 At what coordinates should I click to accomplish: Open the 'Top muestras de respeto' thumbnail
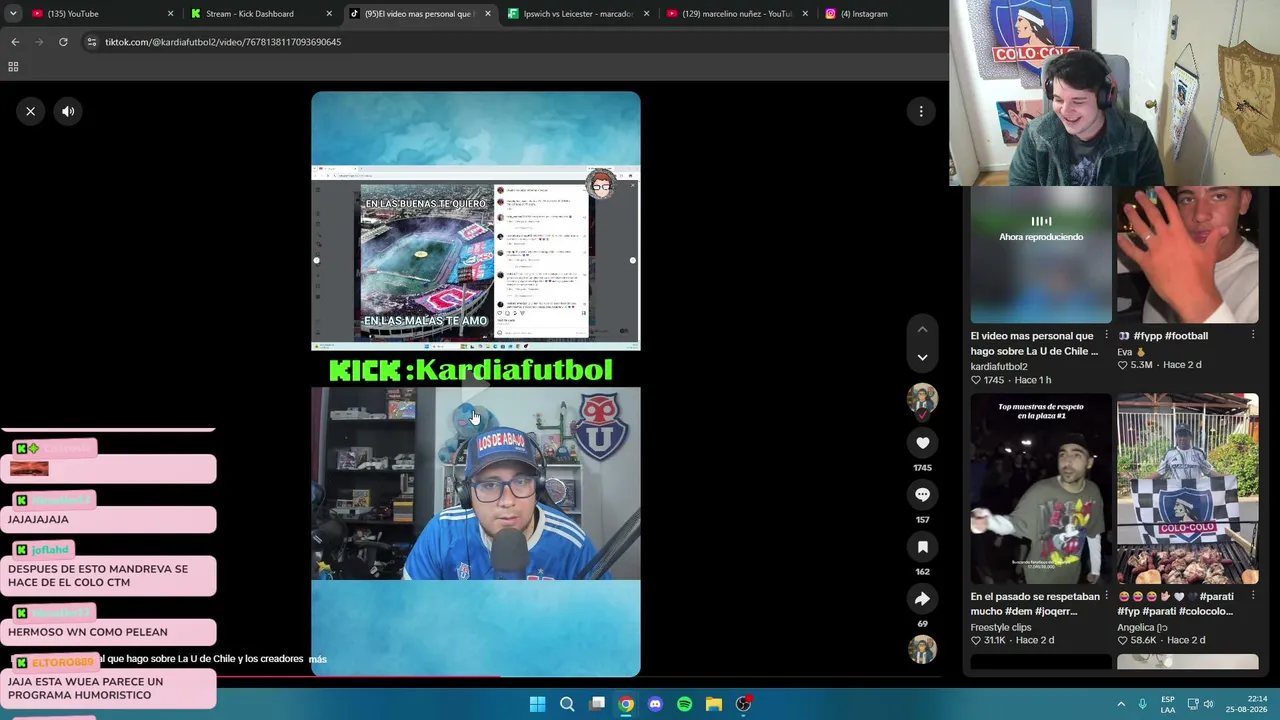[x=1041, y=489]
